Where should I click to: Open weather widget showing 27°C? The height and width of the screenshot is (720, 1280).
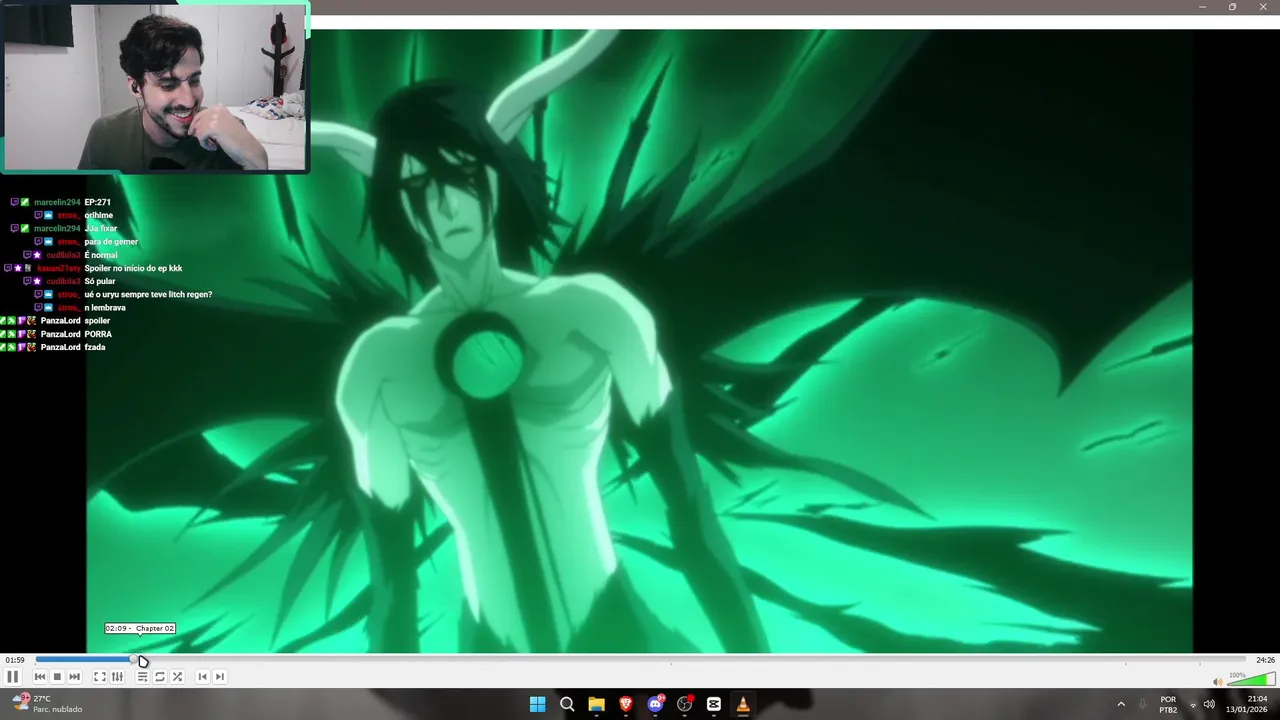47,704
